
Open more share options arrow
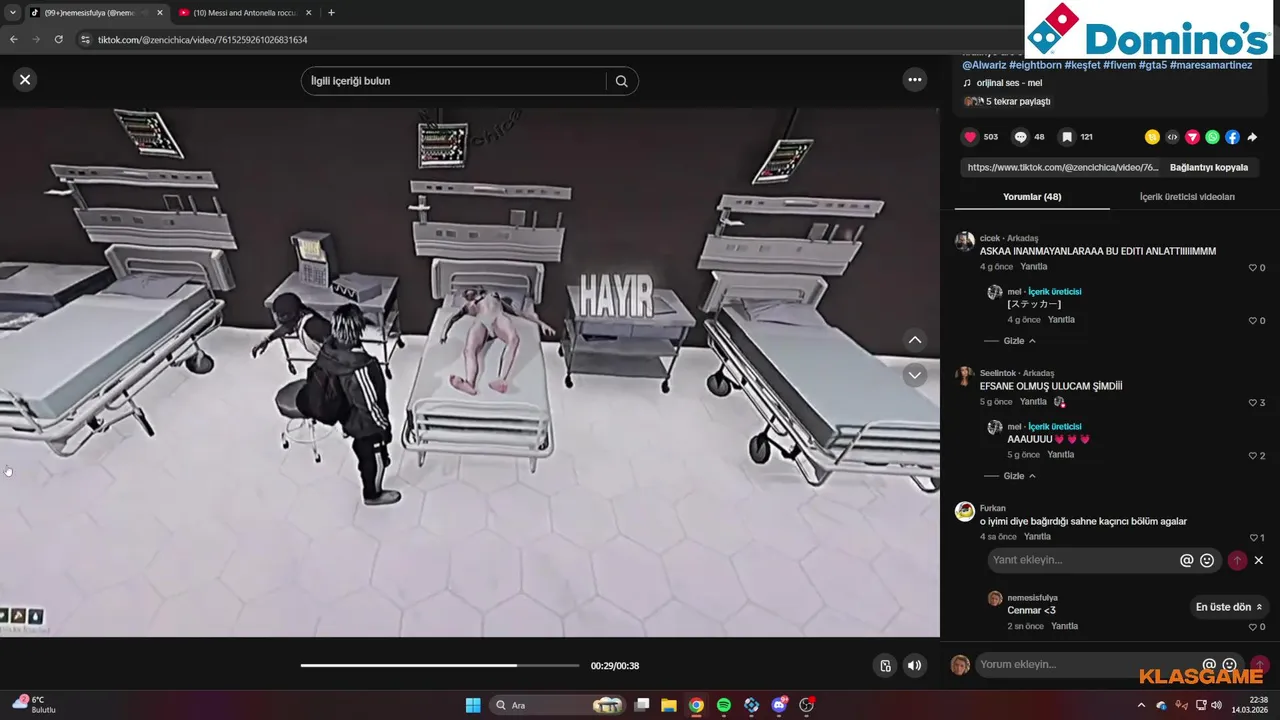1252,137
